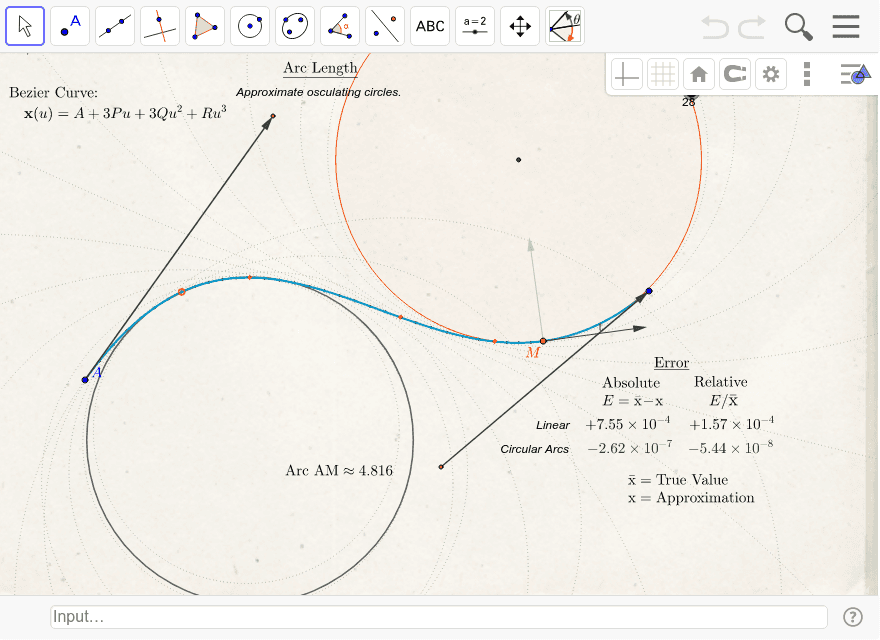Reset to standard view home button

(699, 74)
